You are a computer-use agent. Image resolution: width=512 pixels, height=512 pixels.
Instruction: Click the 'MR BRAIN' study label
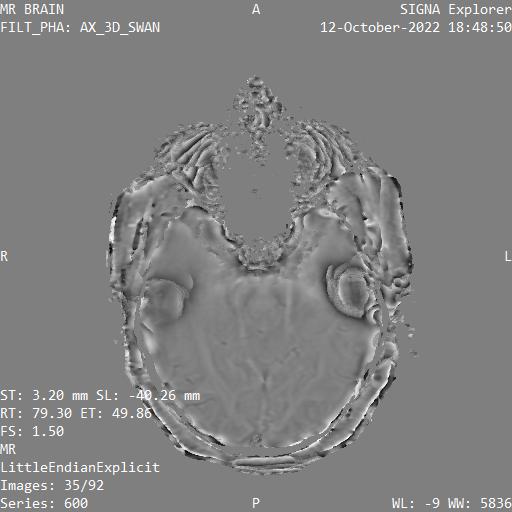(32, 9)
